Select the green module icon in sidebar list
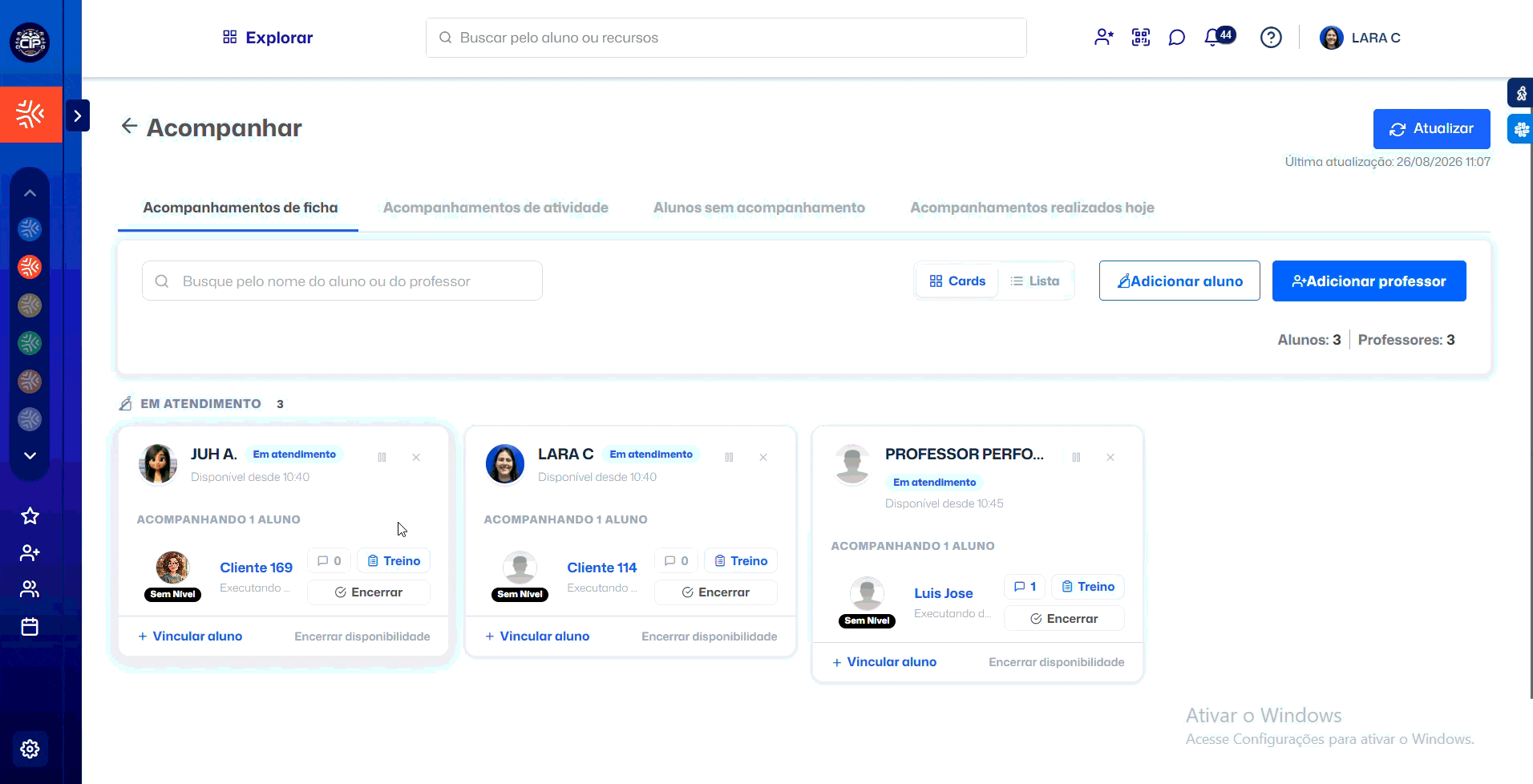Image resolution: width=1533 pixels, height=784 pixels. pyautogui.click(x=30, y=343)
